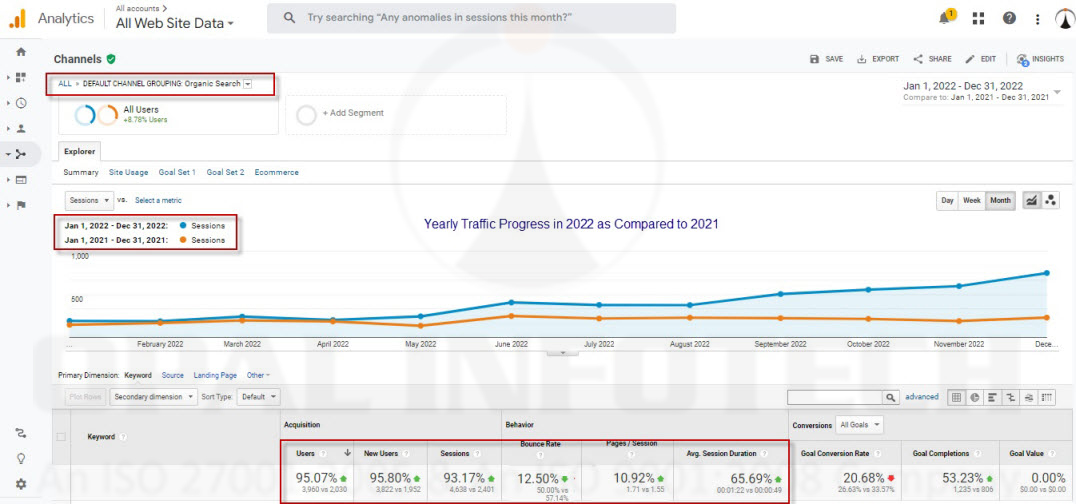Screen dimensions: 1076x504
Task: Open Secondary dimension dropdown
Action: [x=153, y=397]
